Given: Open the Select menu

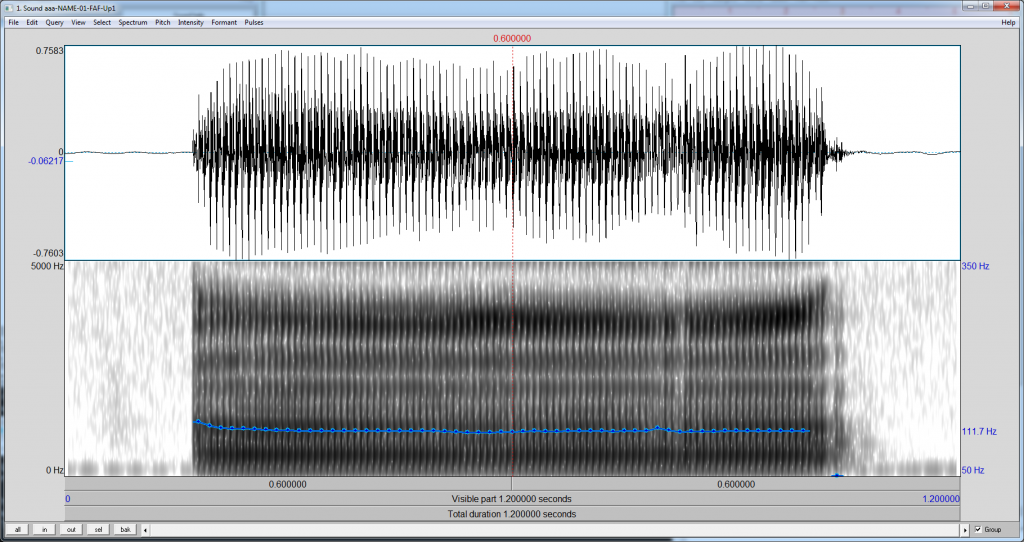Looking at the screenshot, I should click(x=102, y=22).
